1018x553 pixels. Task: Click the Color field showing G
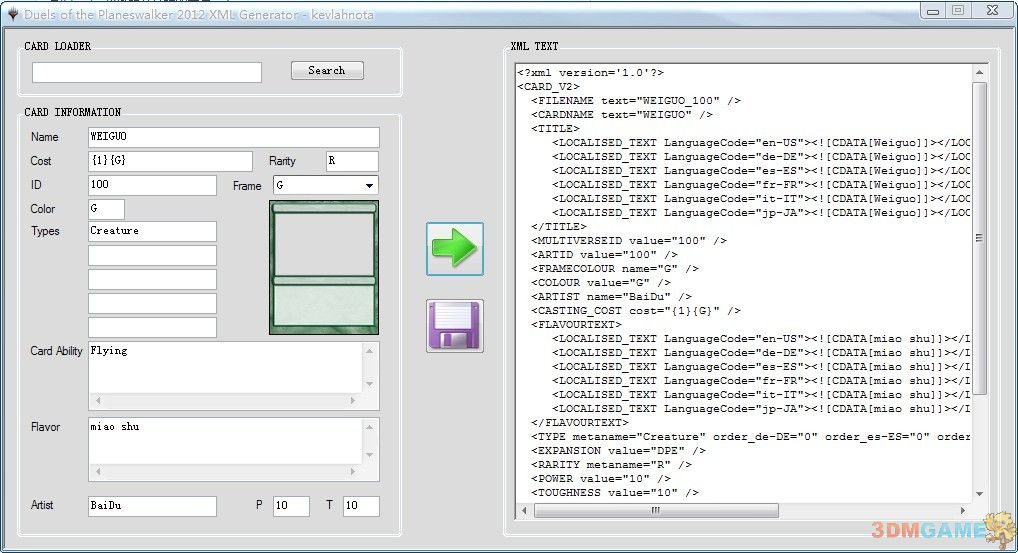pos(106,209)
